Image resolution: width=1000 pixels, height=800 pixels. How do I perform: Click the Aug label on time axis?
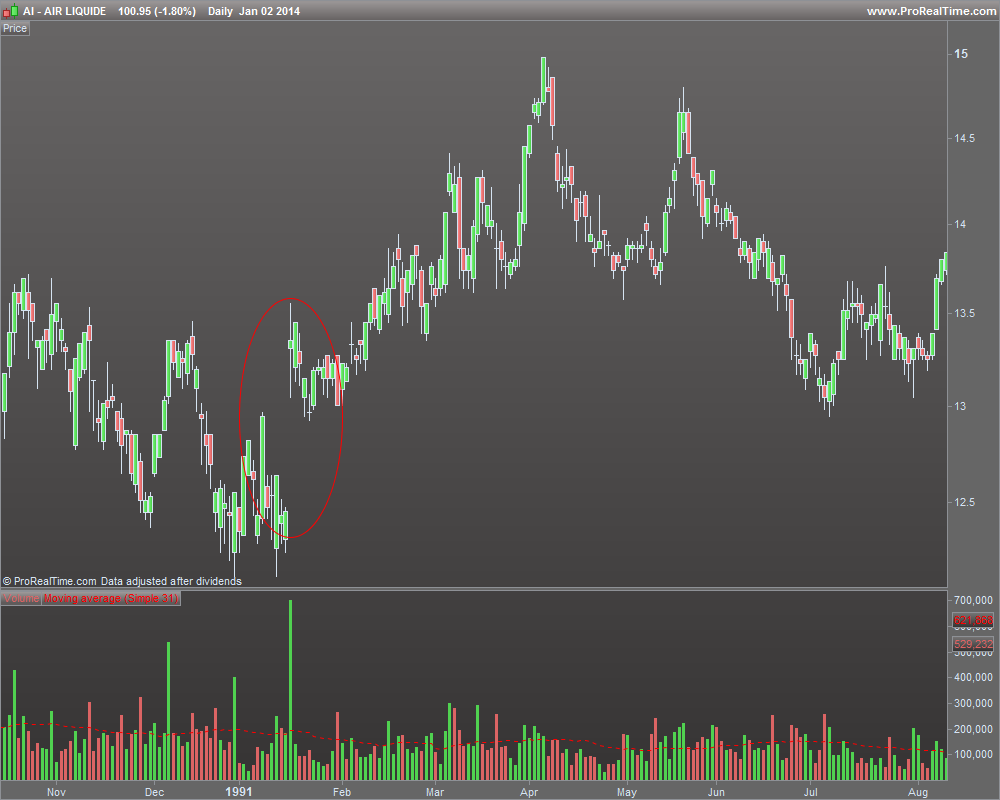(x=918, y=792)
